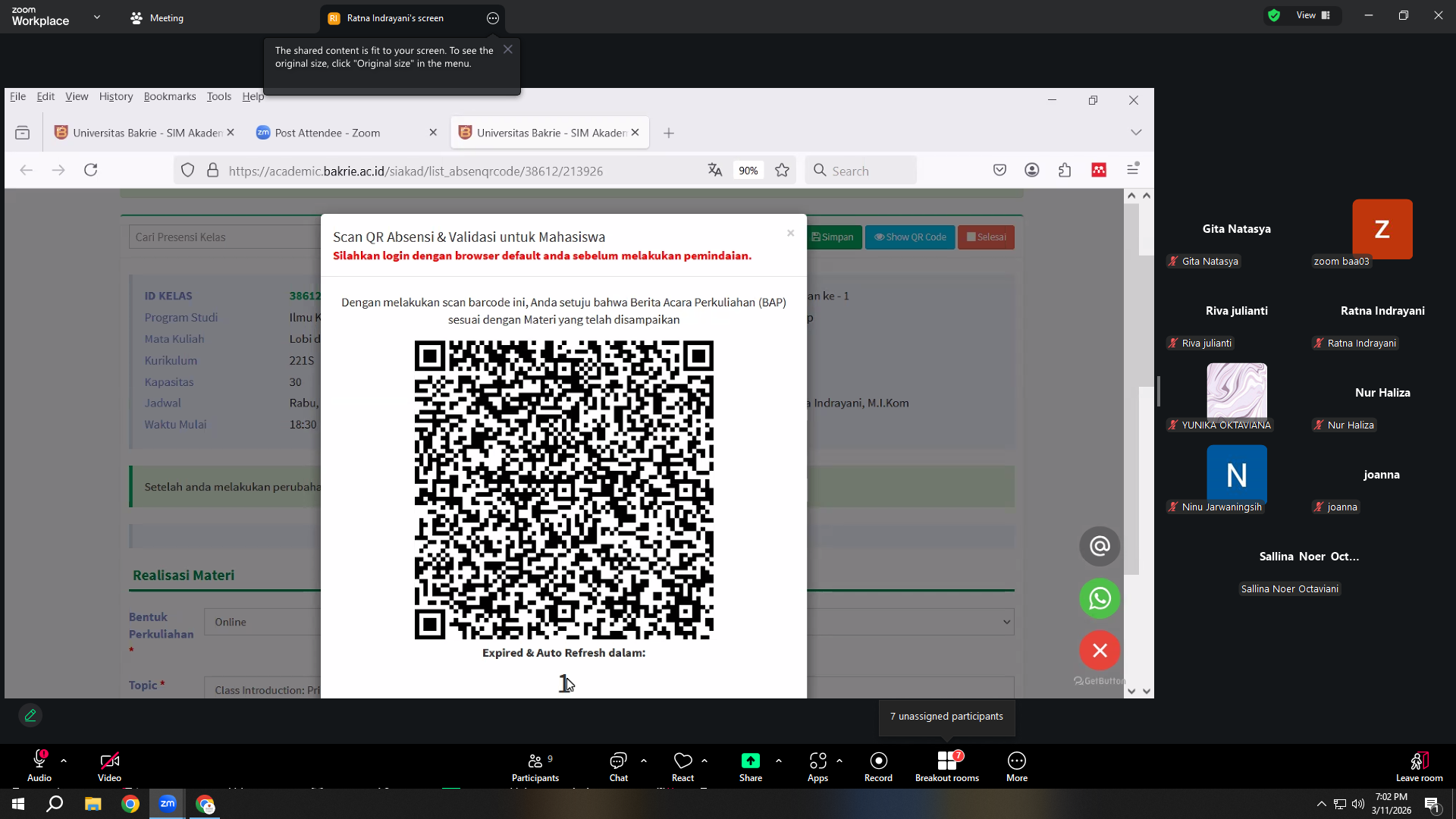This screenshot has height=819, width=1456.
Task: Click the Show QR Code button
Action: pyautogui.click(x=910, y=237)
